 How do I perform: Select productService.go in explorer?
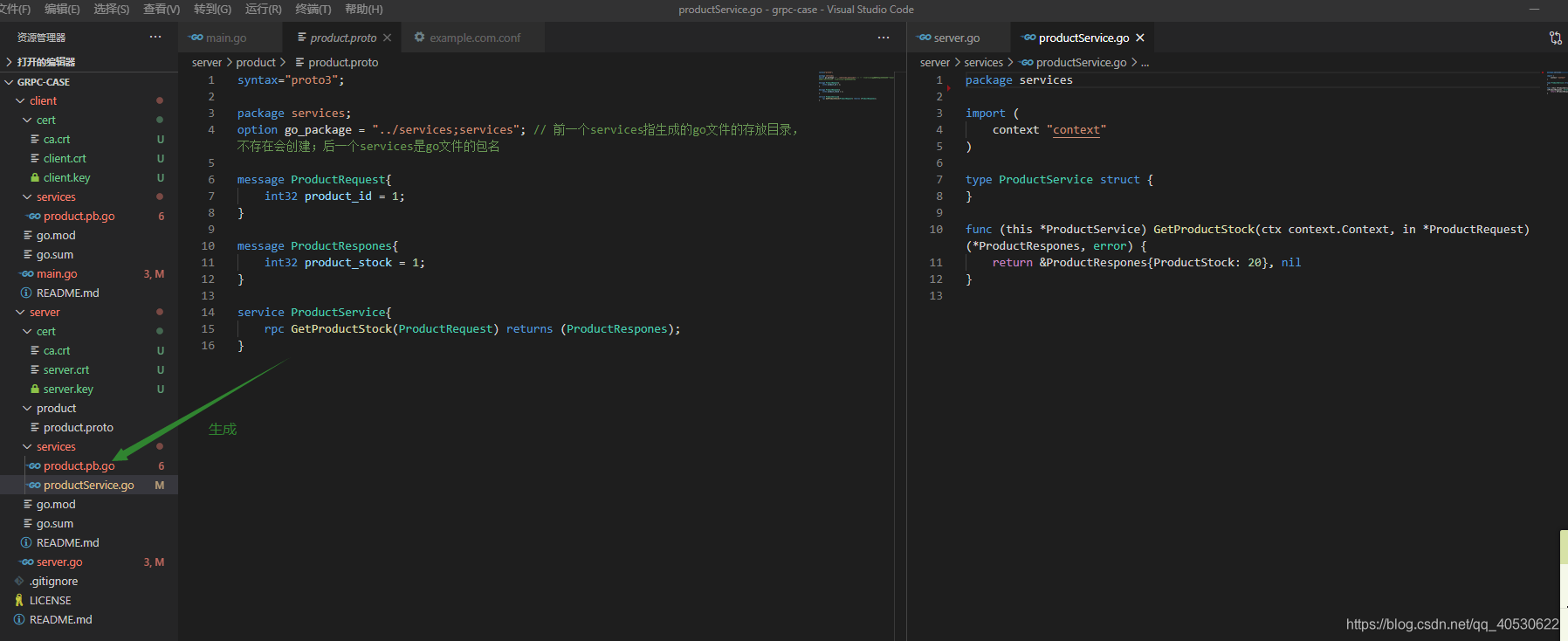[89, 485]
